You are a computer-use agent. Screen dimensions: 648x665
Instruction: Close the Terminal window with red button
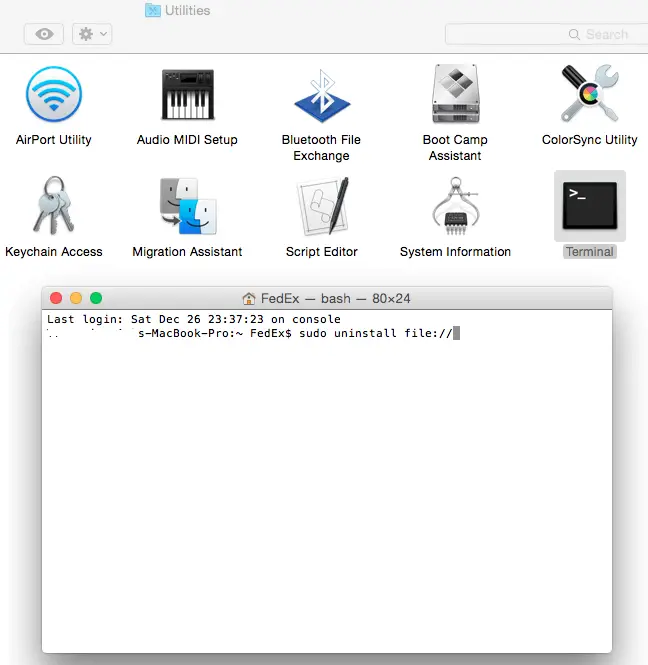(x=56, y=298)
